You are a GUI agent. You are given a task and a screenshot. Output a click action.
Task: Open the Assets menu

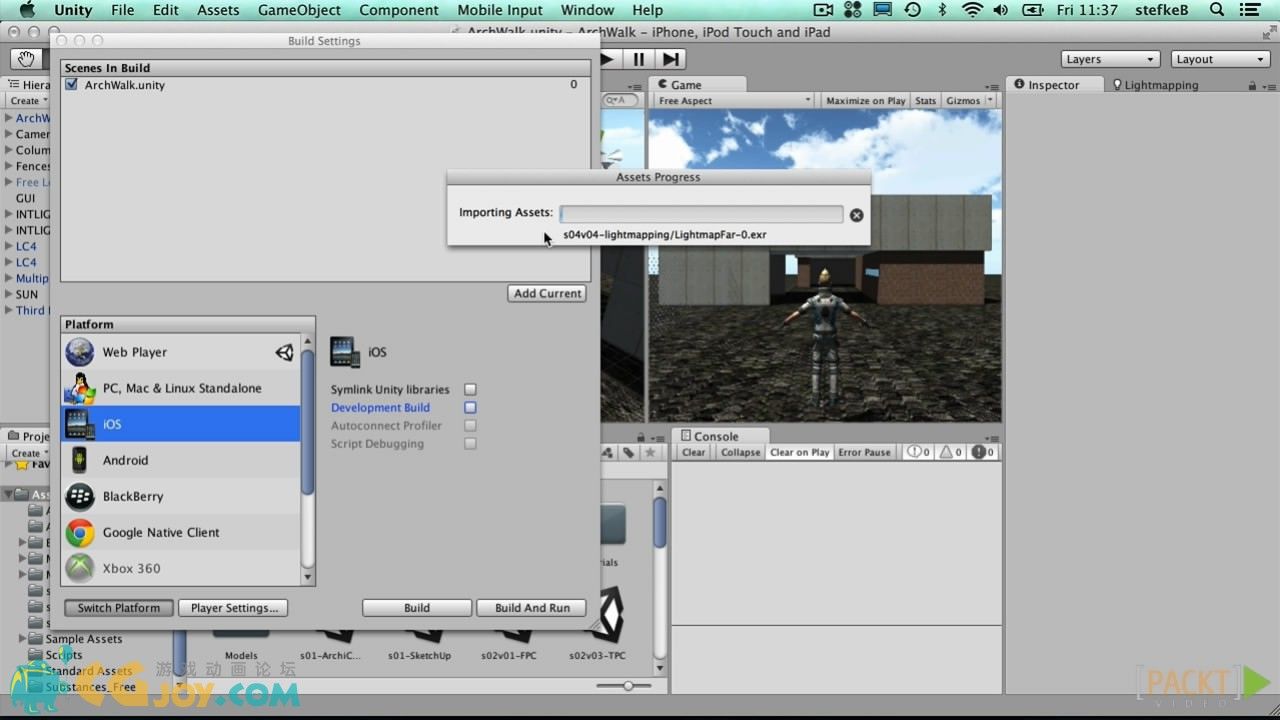[x=218, y=10]
